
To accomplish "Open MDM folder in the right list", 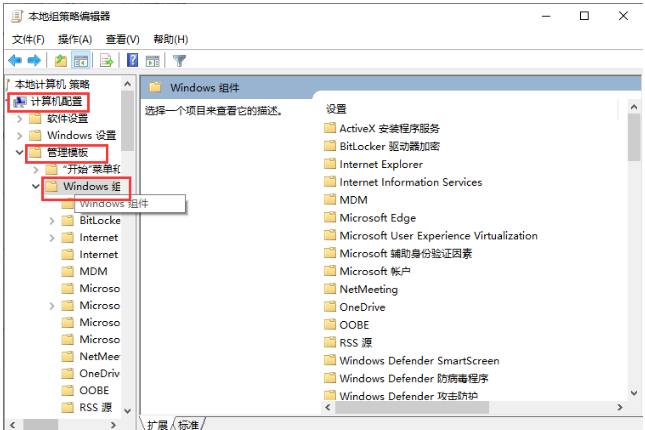I will [x=353, y=200].
